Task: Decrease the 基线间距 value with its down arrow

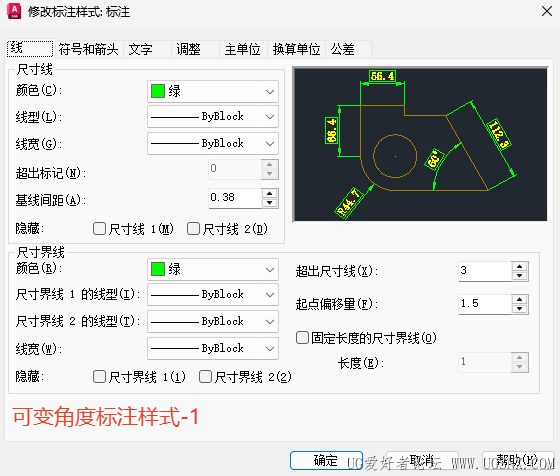Action: (269, 203)
